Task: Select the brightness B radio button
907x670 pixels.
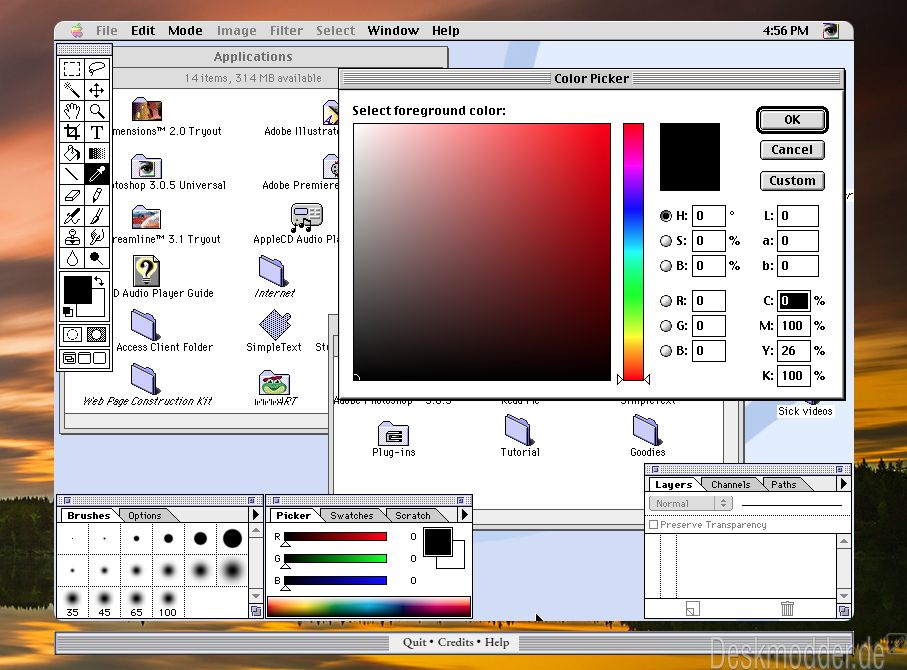Action: click(x=666, y=266)
